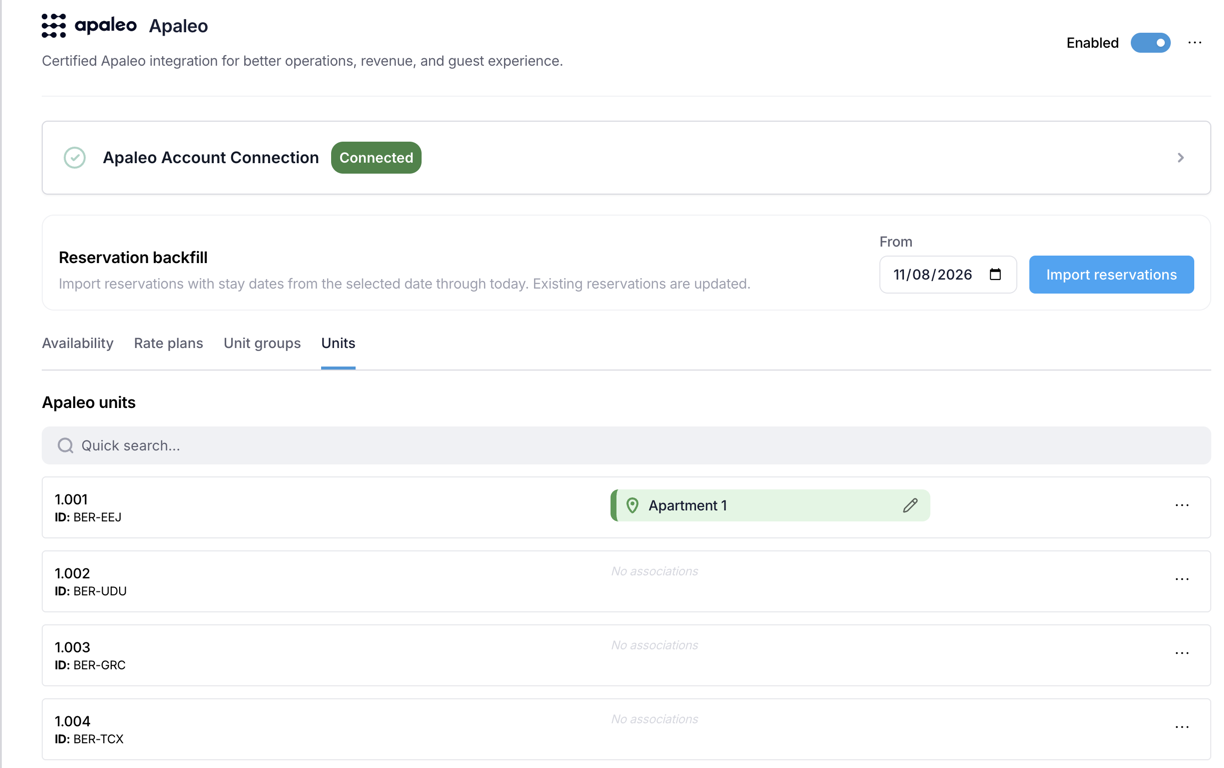The width and height of the screenshot is (1224, 768).
Task: Open the more options menu for unit 1.001
Action: (x=1182, y=506)
